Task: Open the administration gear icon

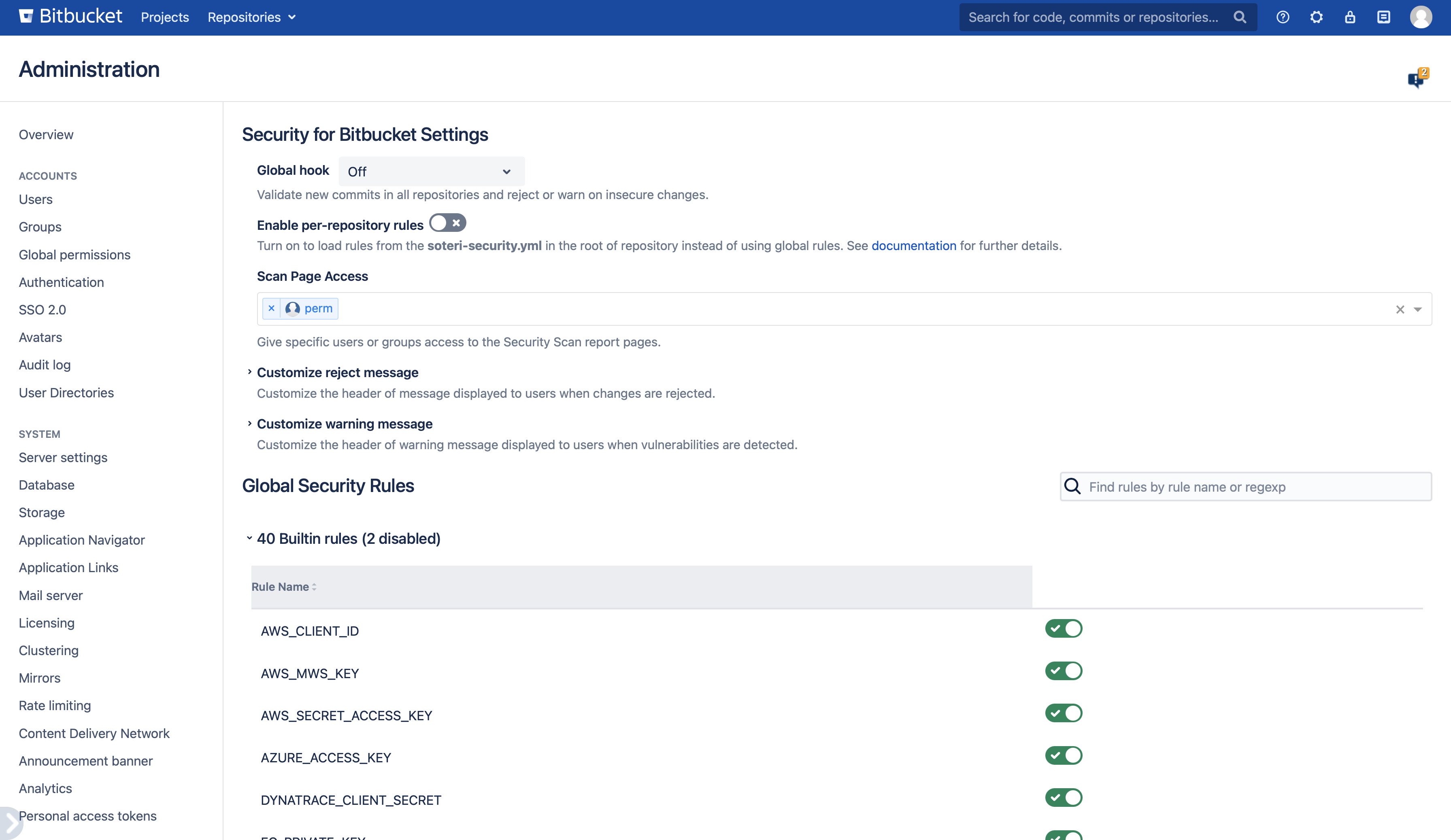Action: 1316,17
